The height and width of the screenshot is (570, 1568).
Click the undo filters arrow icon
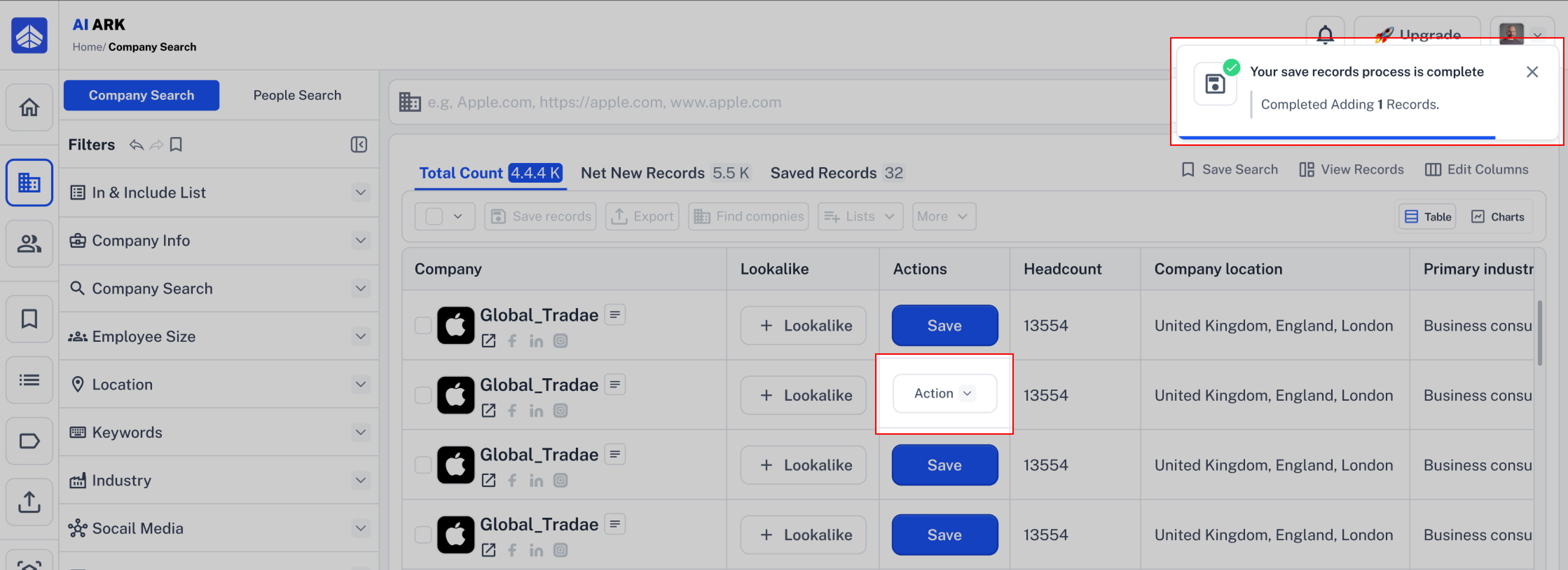[x=136, y=145]
